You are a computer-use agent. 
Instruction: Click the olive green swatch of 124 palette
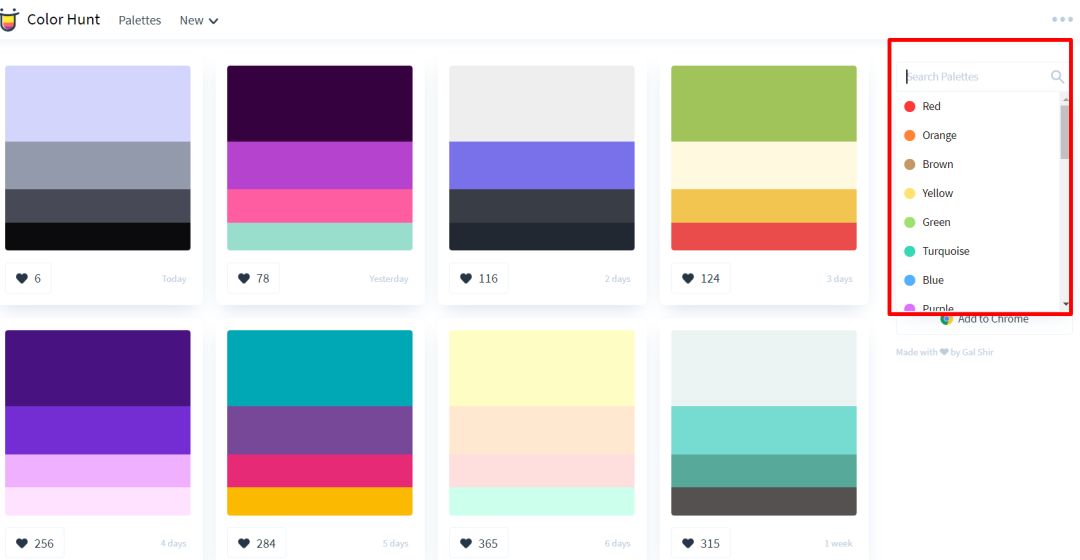(x=764, y=103)
